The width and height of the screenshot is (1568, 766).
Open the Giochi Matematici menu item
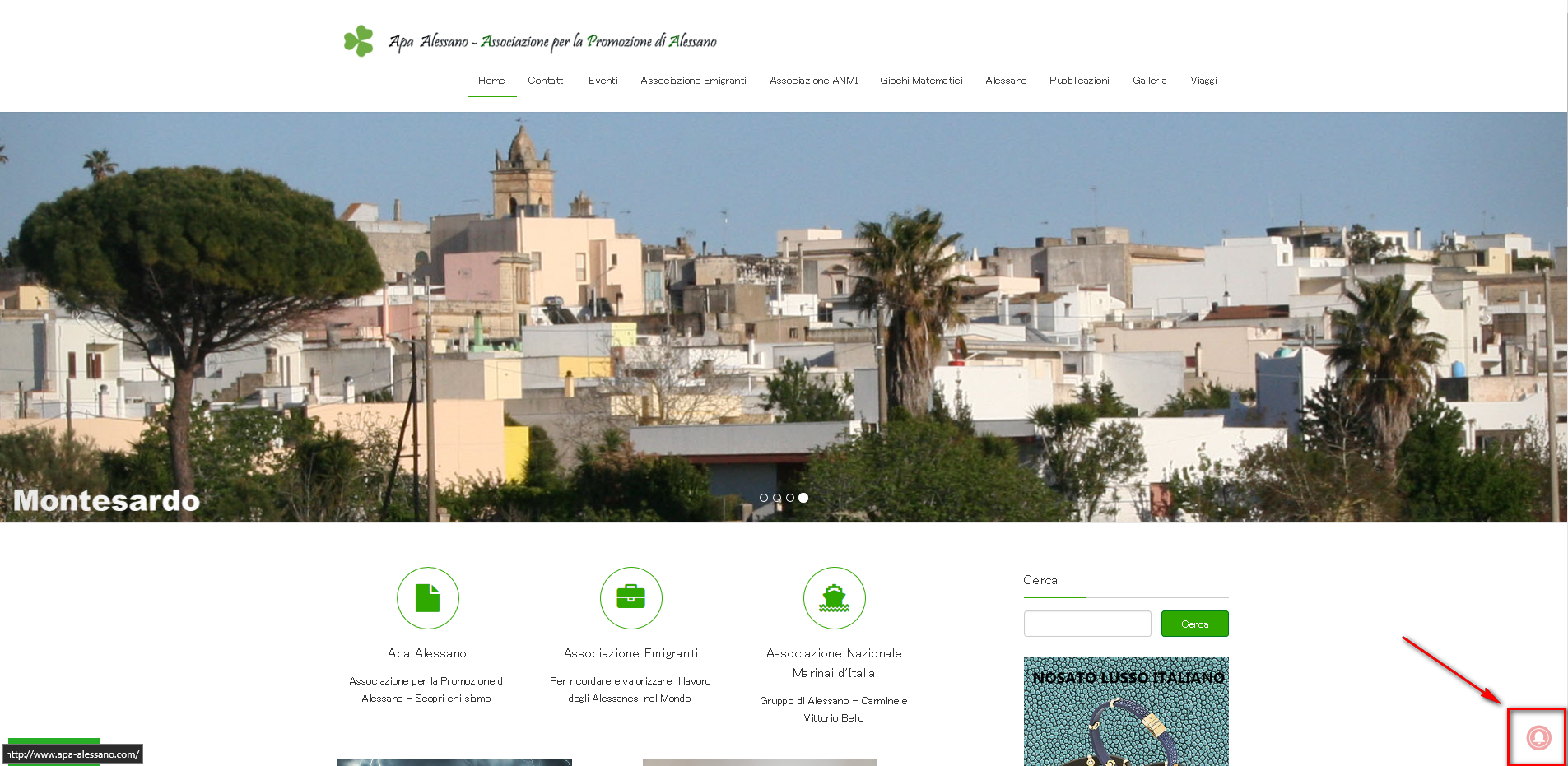click(x=921, y=81)
